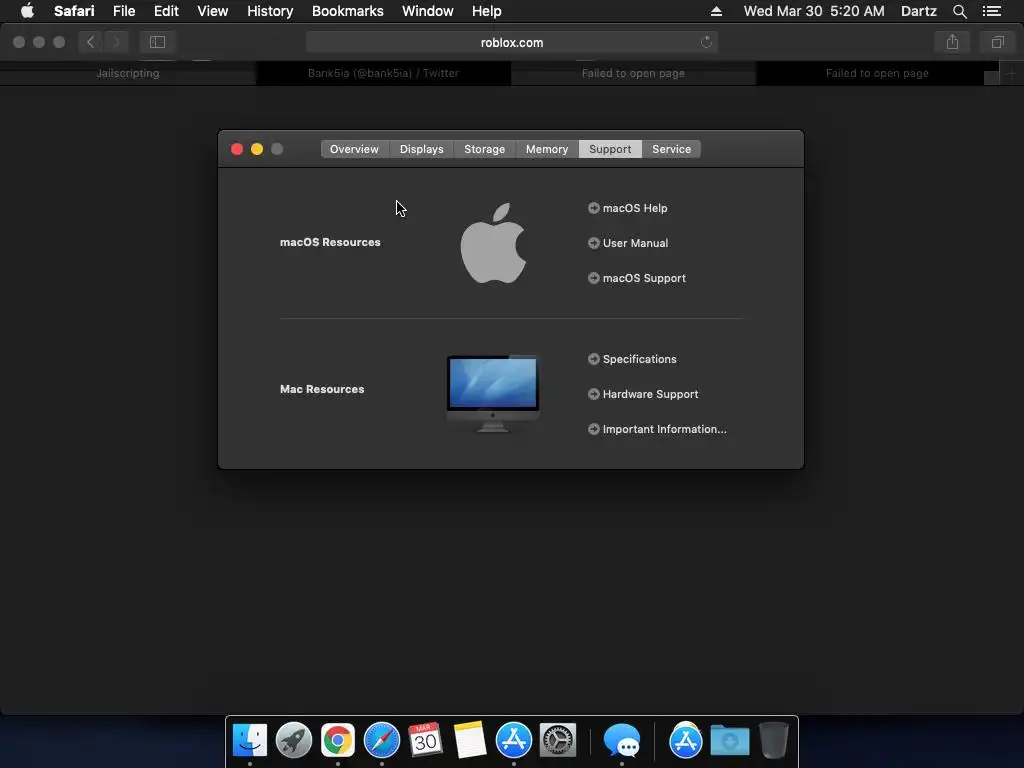This screenshot has width=1024, height=768.
Task: Open Launchpad from the Dock
Action: pyautogui.click(x=294, y=740)
